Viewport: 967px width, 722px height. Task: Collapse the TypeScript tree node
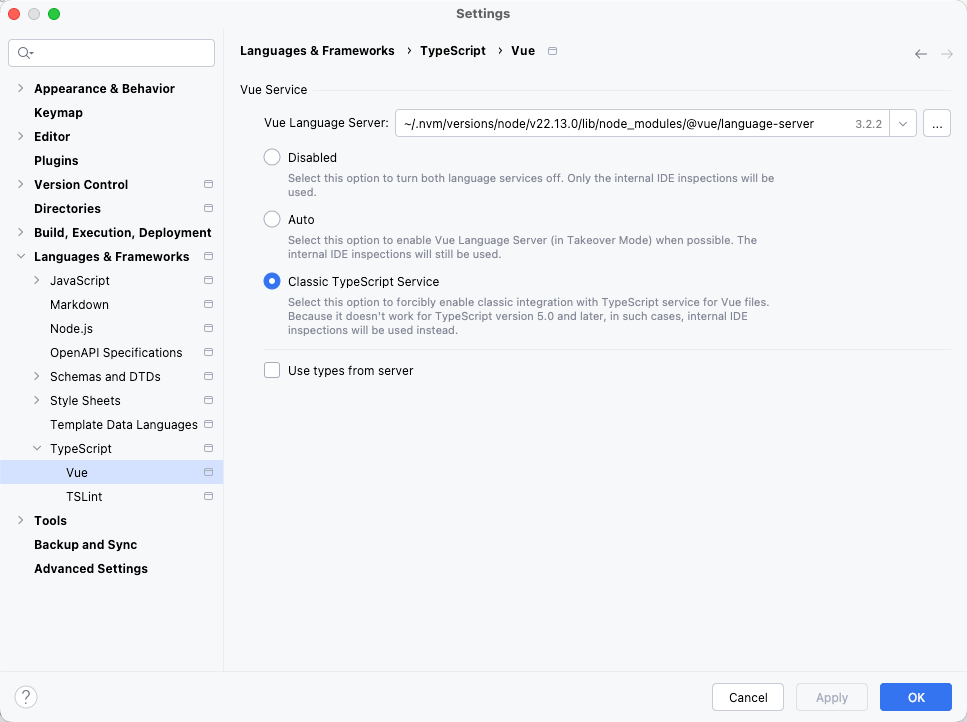tap(37, 449)
